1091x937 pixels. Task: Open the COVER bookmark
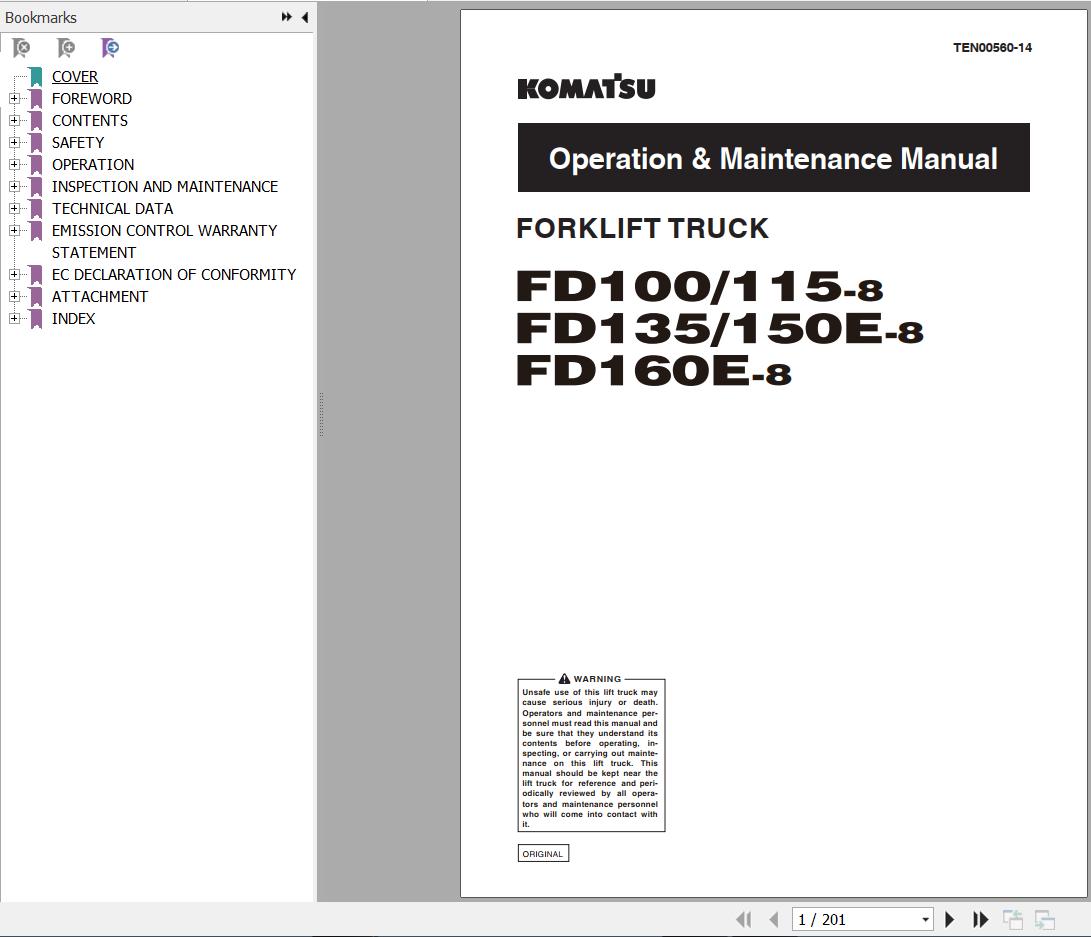[74, 77]
